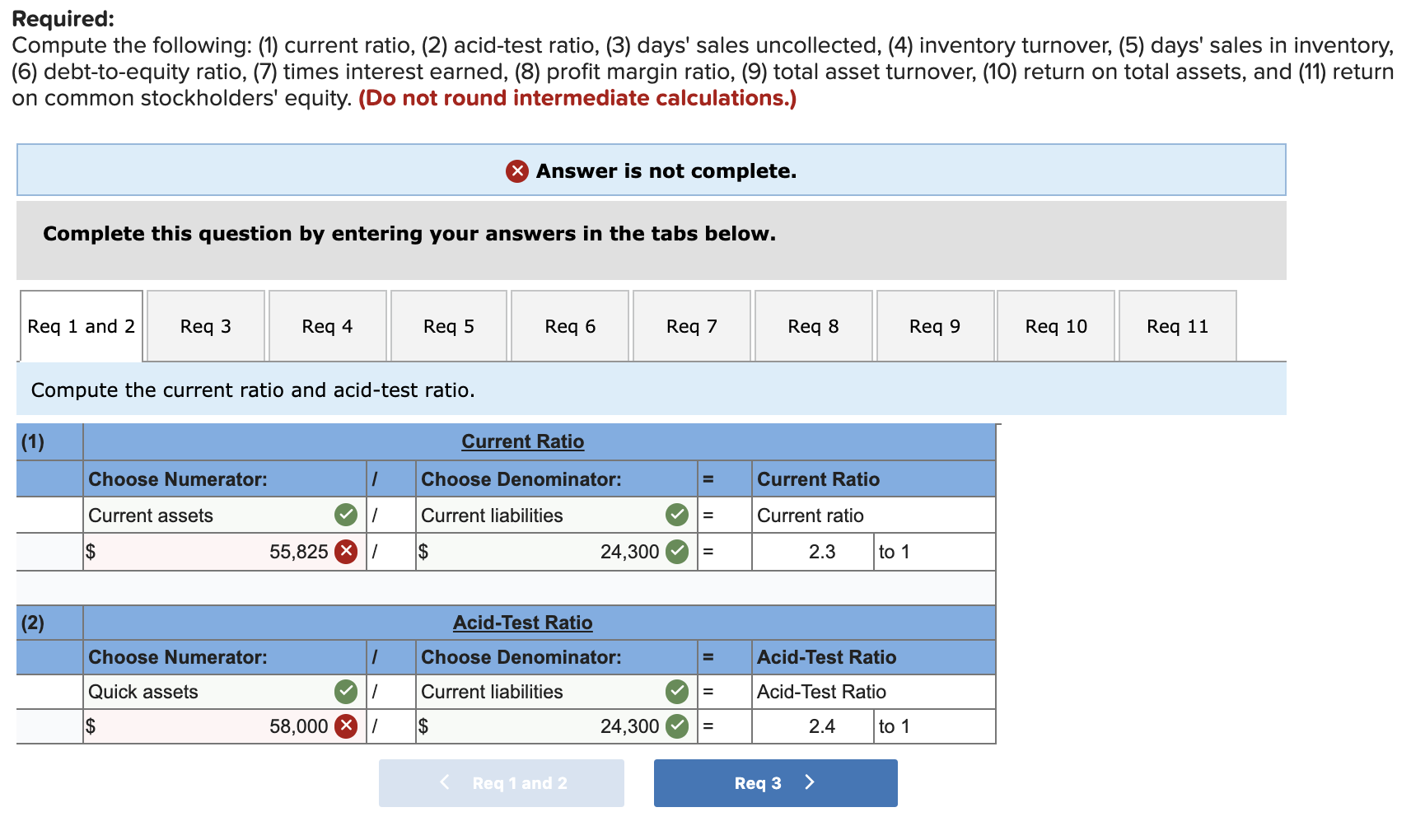Click the red X error icon on the 55,825 entry
This screenshot has width=1425, height=840.
[x=348, y=552]
